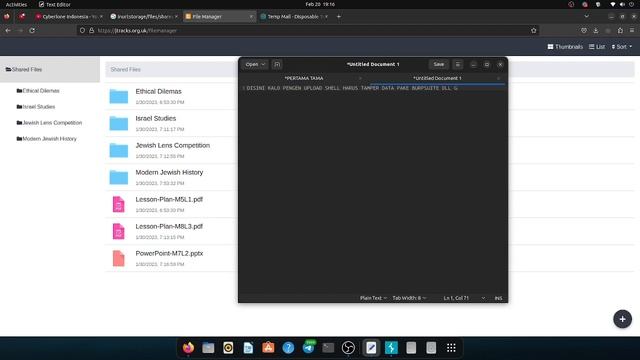Image resolution: width=640 pixels, height=360 pixels.
Task: Open the Sort dropdown in File Manager
Action: [x=622, y=47]
